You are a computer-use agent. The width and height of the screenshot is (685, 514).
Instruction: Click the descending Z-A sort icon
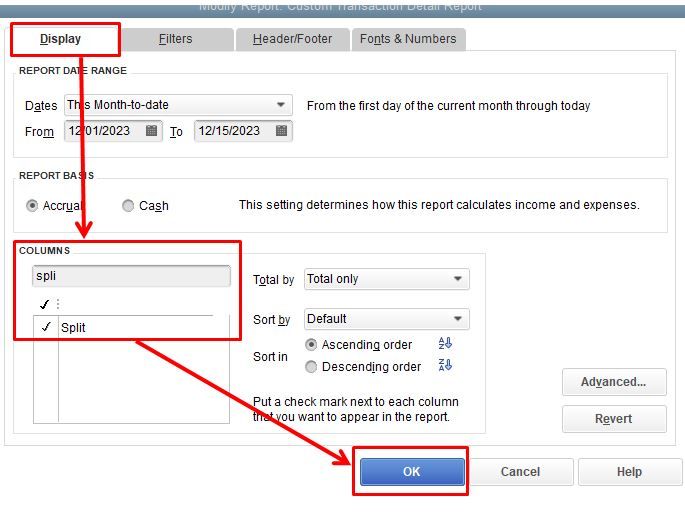click(x=445, y=365)
